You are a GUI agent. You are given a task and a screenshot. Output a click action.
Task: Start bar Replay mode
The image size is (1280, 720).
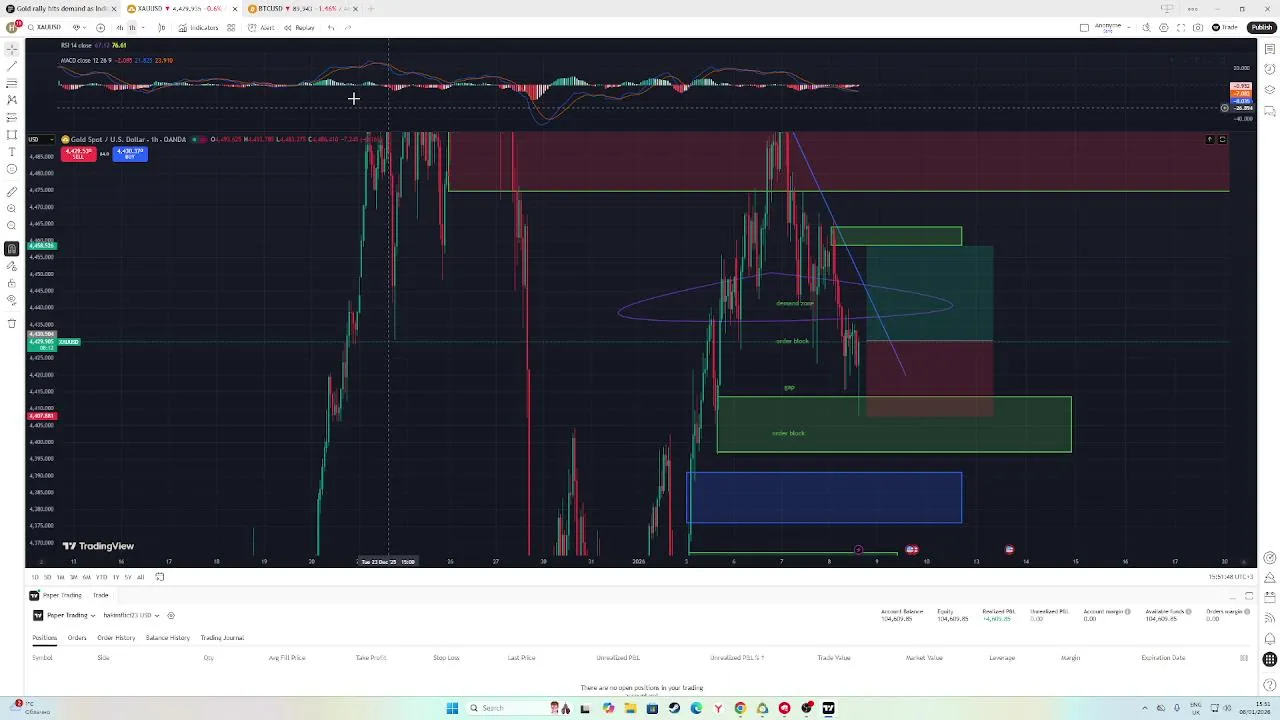(299, 28)
